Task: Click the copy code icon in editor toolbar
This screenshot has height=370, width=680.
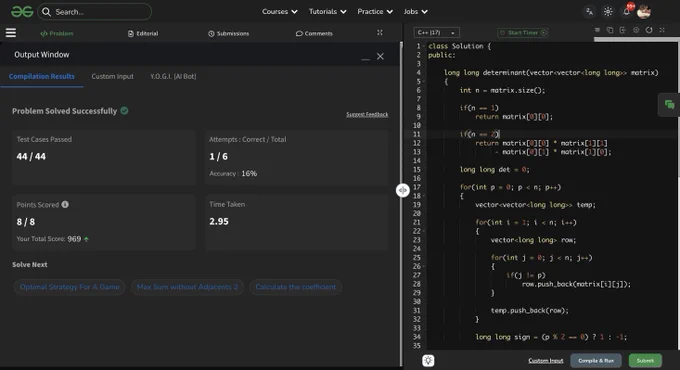Action: click(610, 30)
